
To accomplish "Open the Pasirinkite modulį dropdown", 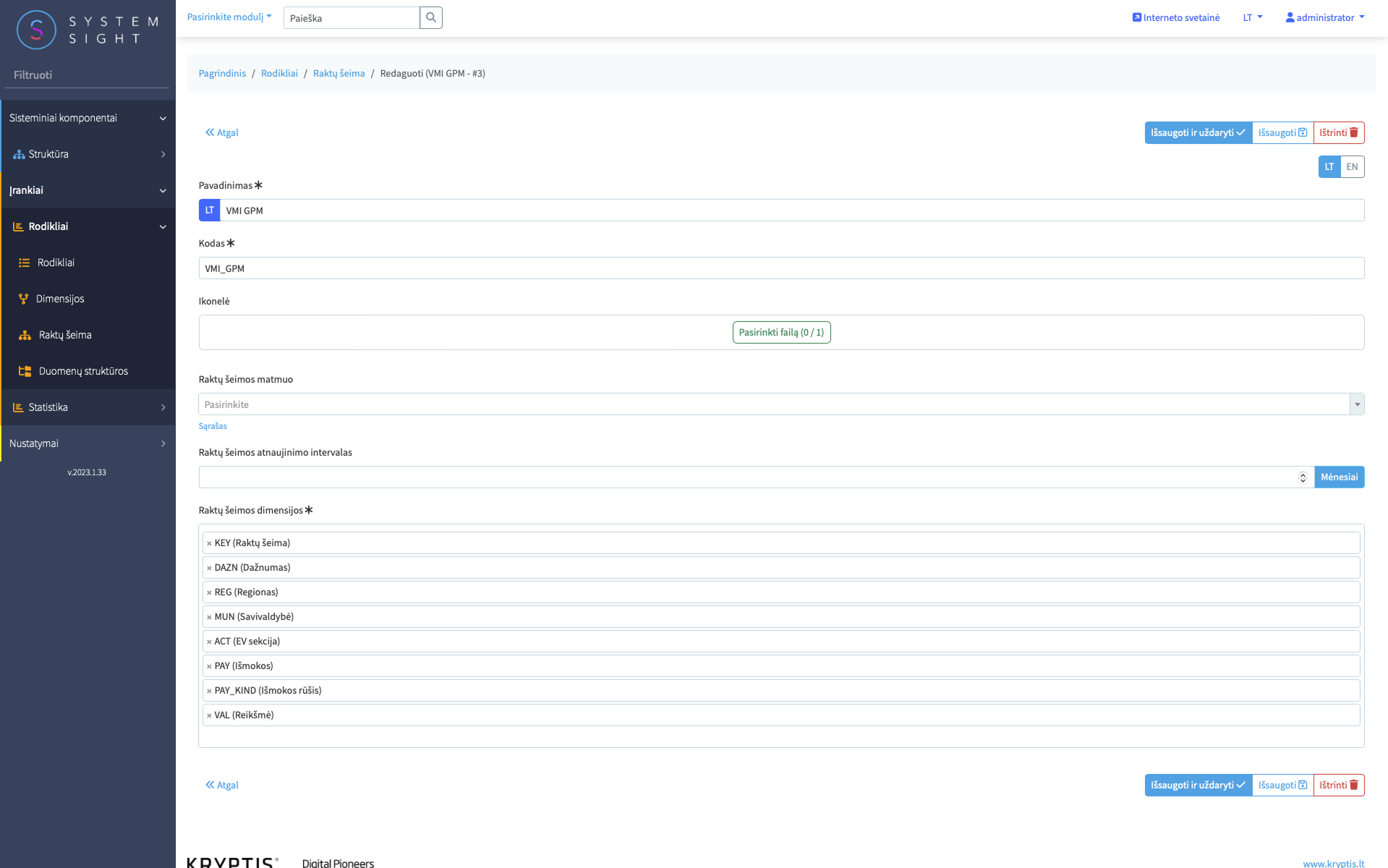I will point(229,17).
